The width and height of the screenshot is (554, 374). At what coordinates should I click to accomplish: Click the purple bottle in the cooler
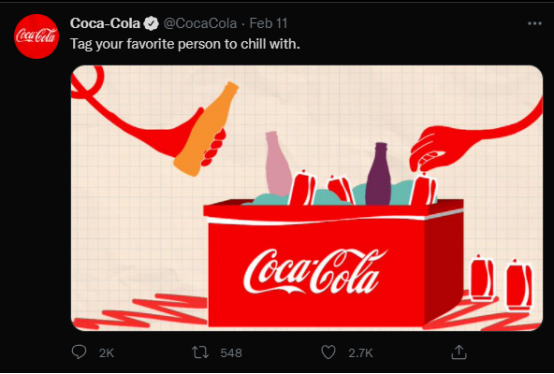click(x=379, y=174)
